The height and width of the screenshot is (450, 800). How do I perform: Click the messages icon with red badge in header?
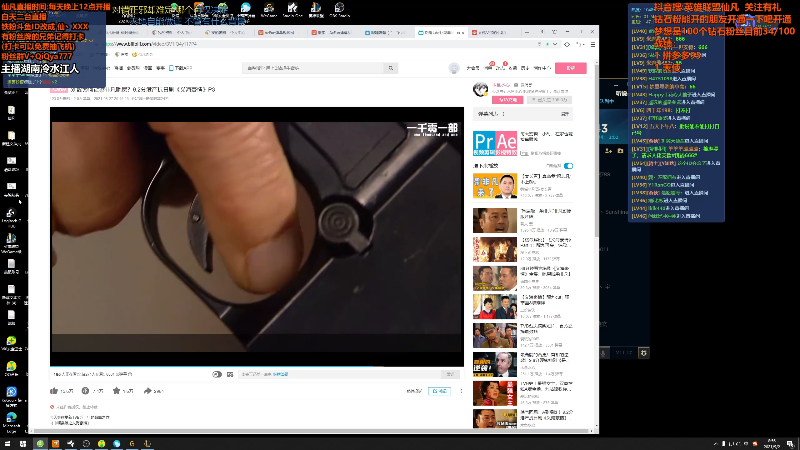(489, 67)
